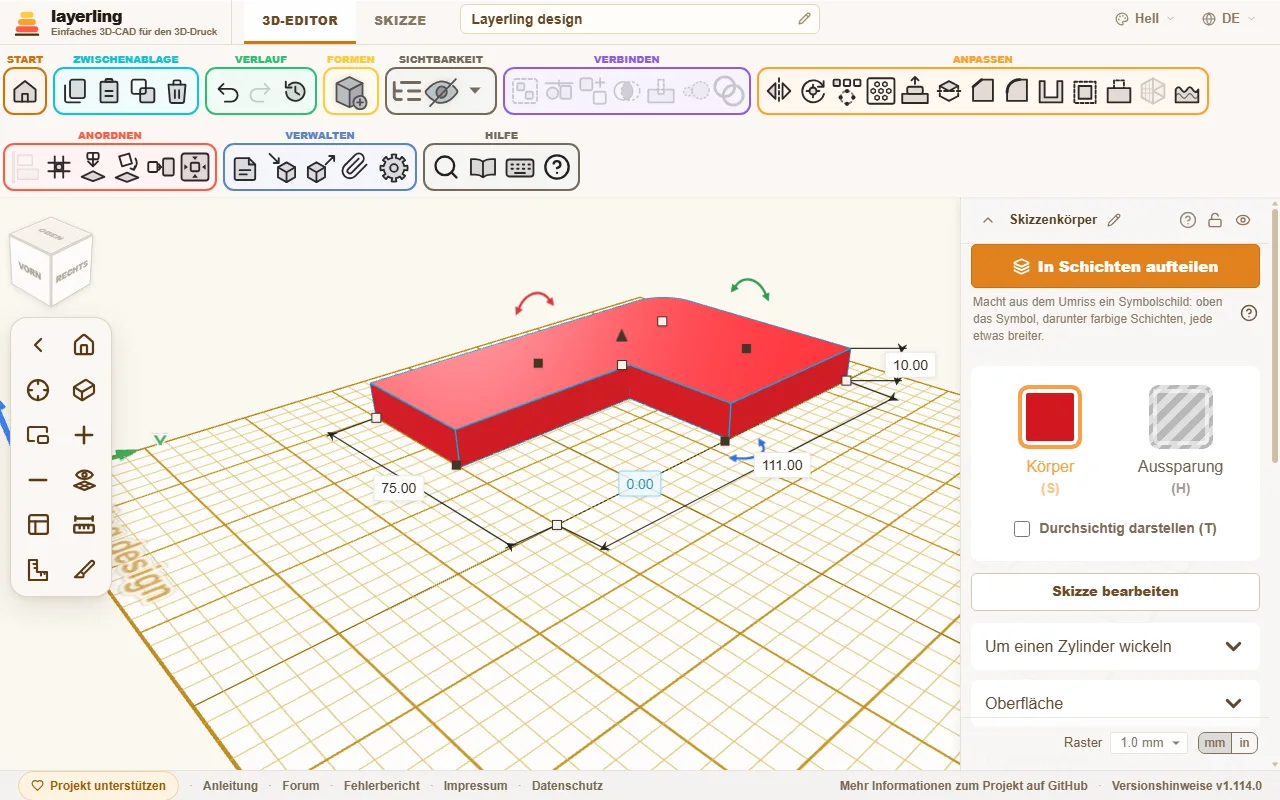The height and width of the screenshot is (800, 1280).
Task: Enable the Durchsichtig darstellen checkbox
Action: [x=1022, y=529]
